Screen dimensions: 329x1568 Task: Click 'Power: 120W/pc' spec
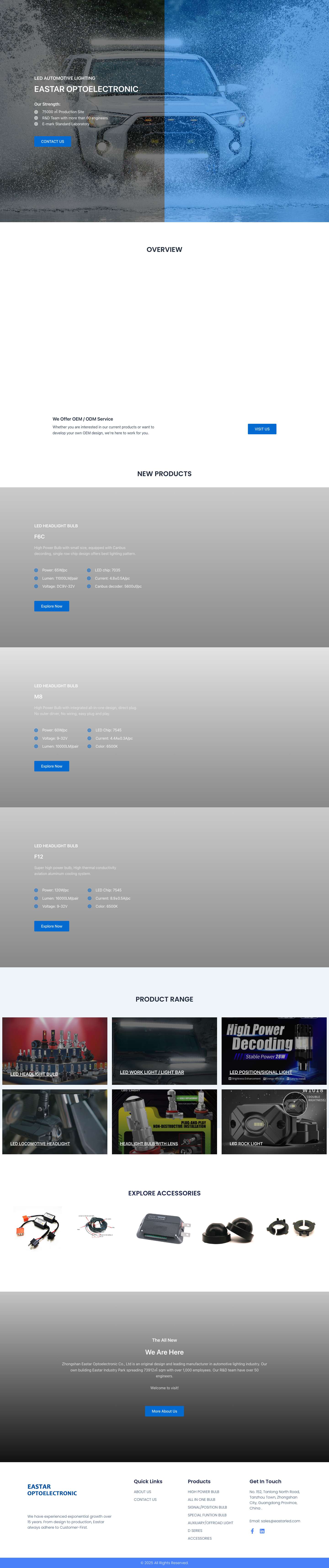[x=55, y=890]
